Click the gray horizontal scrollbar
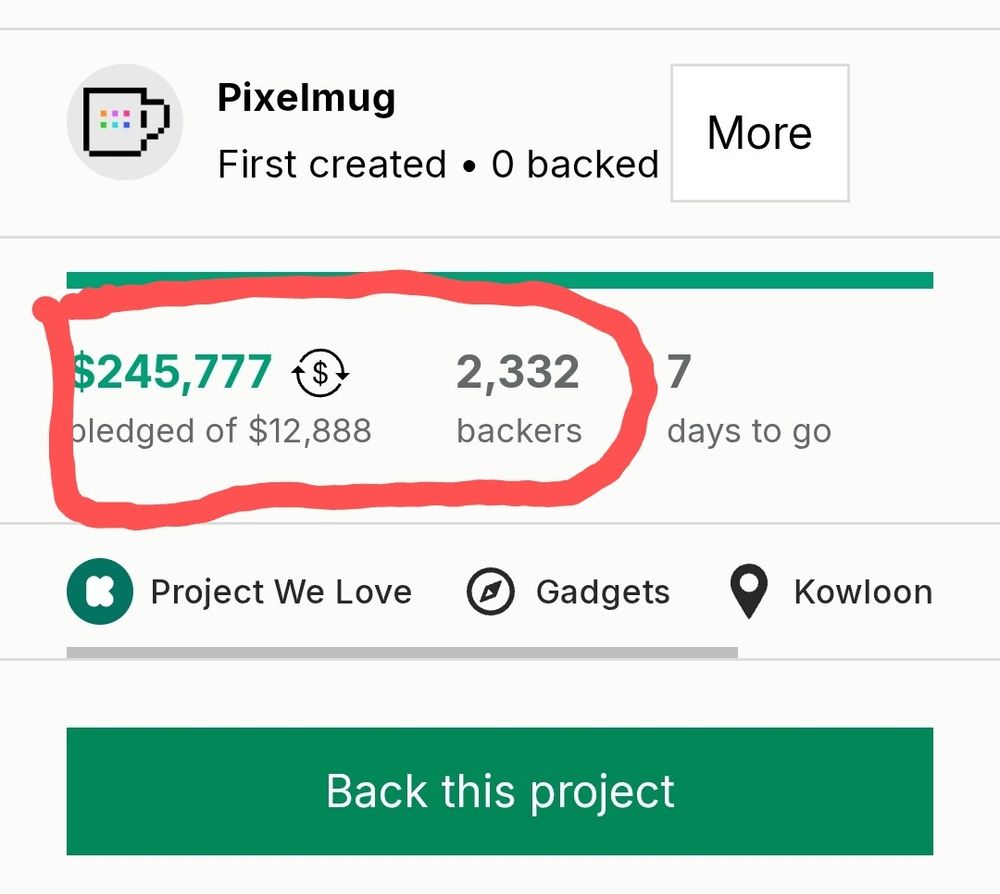This screenshot has height=894, width=1000. (x=402, y=652)
